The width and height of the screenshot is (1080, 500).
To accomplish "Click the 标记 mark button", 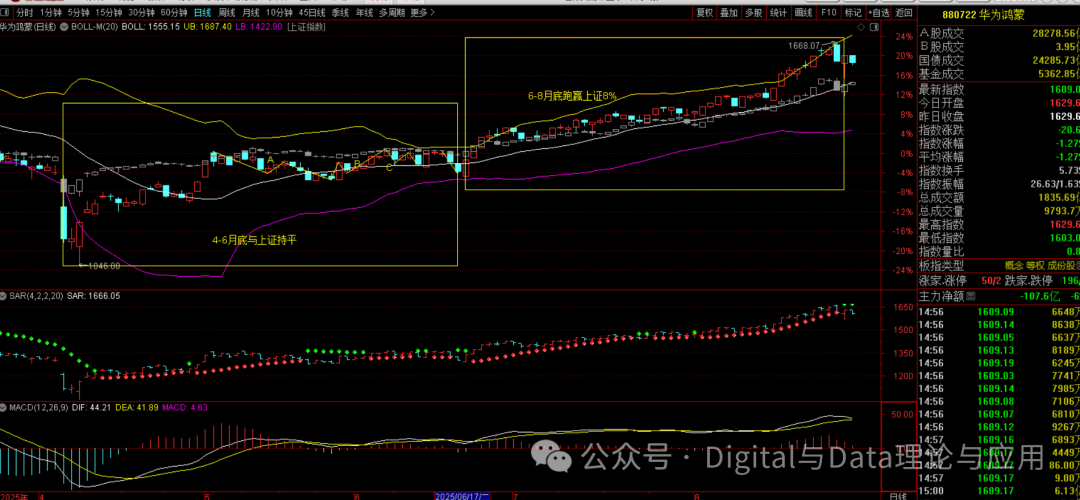I will tap(853, 12).
